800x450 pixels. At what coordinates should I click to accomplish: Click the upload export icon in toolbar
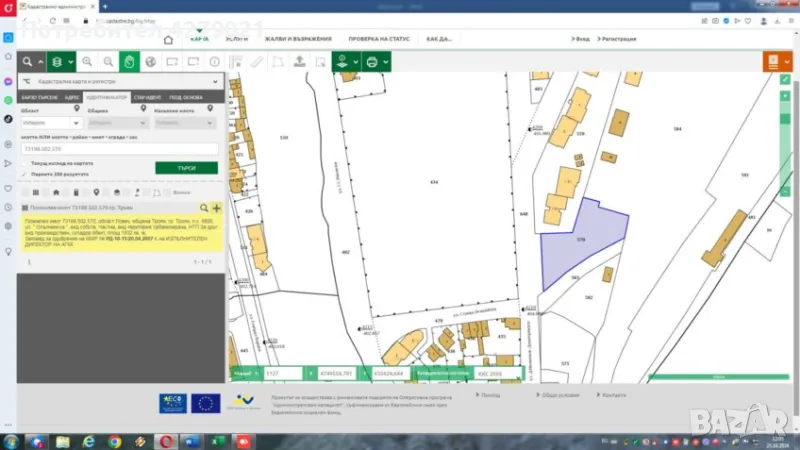[299, 62]
